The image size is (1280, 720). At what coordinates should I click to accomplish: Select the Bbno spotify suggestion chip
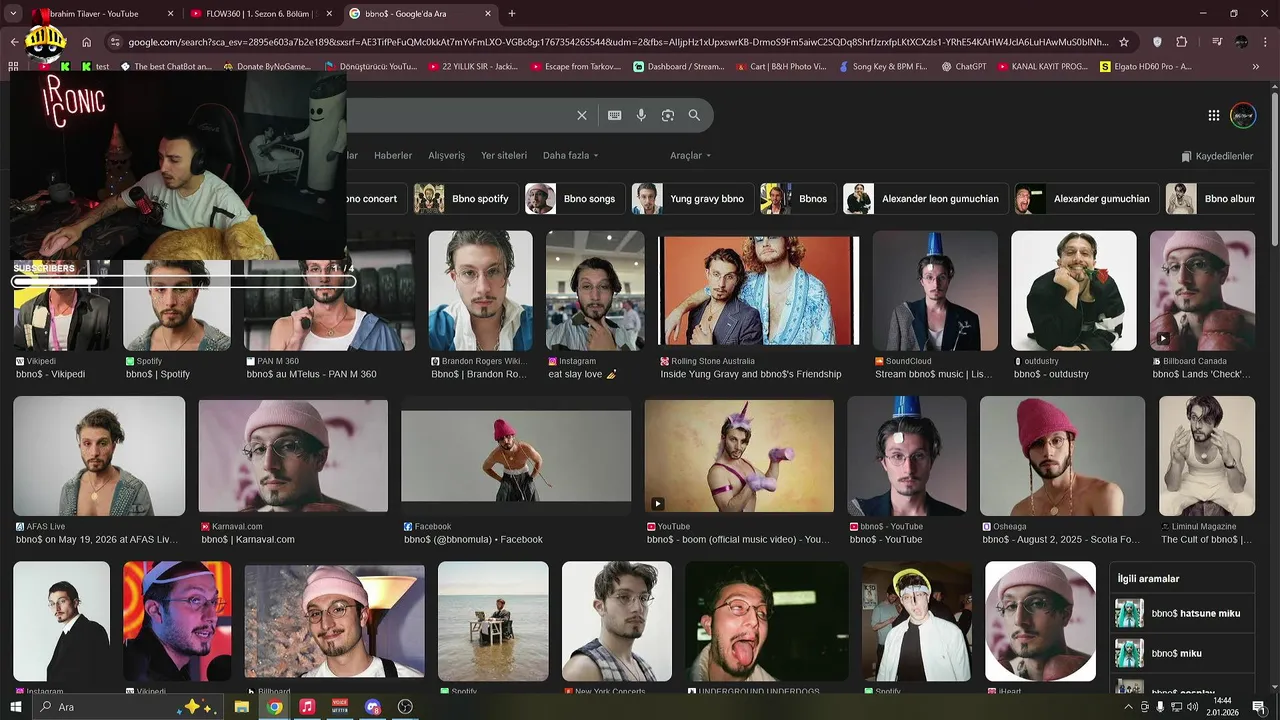[x=467, y=199]
